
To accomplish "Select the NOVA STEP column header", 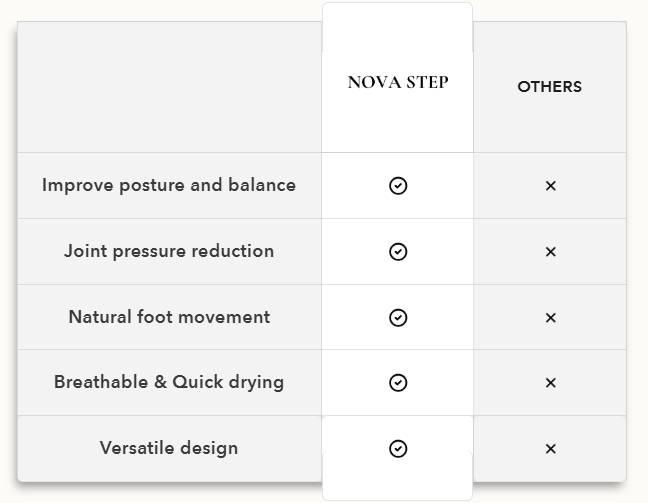I will click(x=398, y=83).
